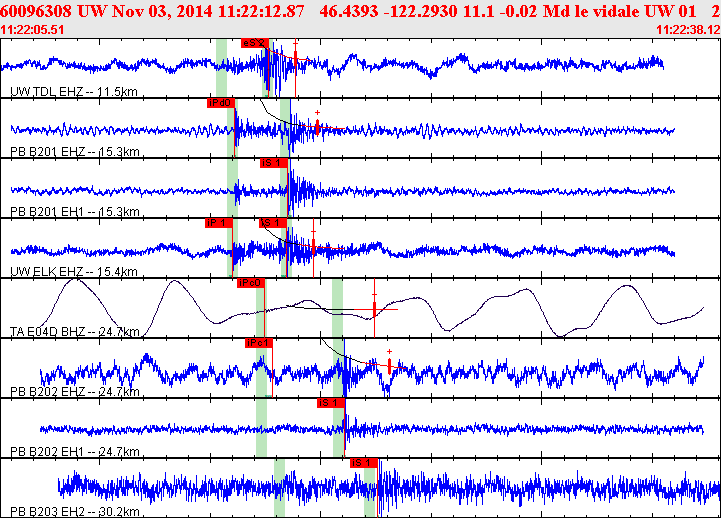The image size is (721, 518).
Task: Click the UW TDL EHZ station label
Action: coord(73,92)
